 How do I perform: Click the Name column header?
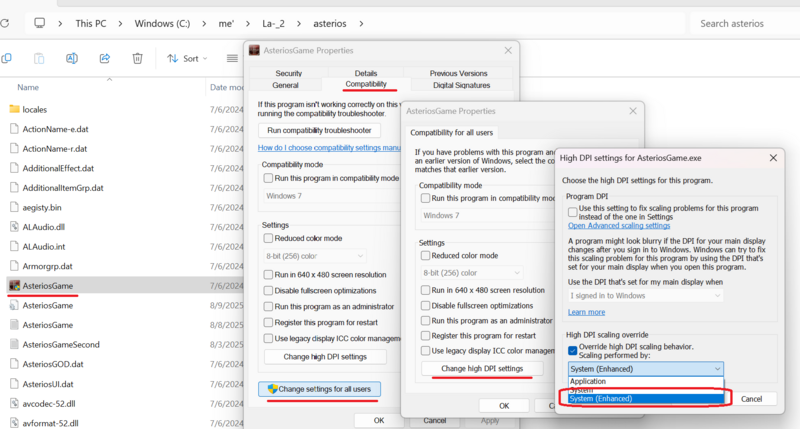[x=28, y=87]
